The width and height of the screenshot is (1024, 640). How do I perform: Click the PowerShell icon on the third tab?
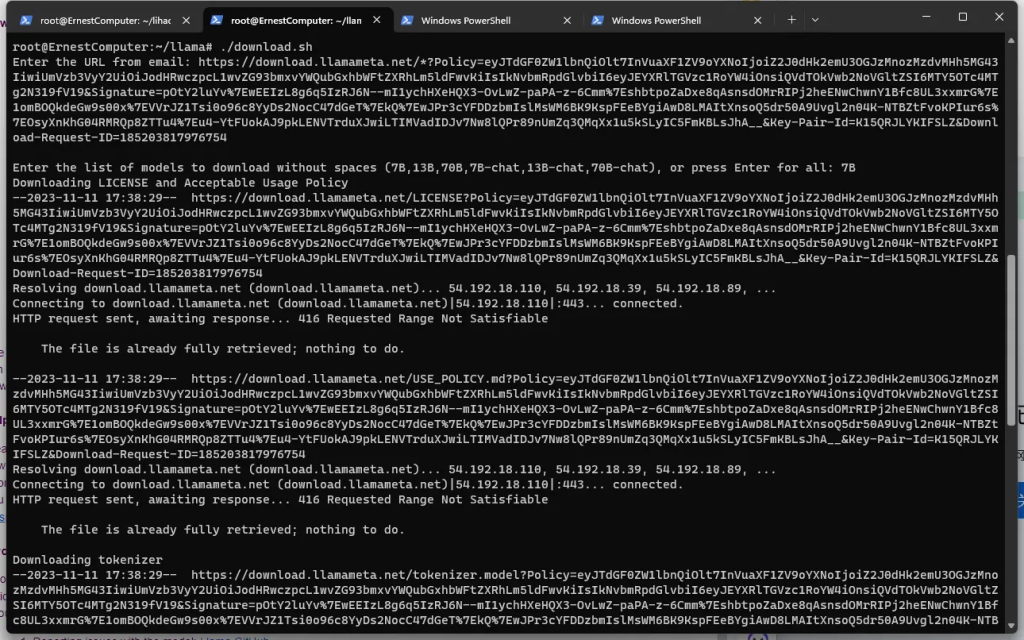tap(406, 19)
